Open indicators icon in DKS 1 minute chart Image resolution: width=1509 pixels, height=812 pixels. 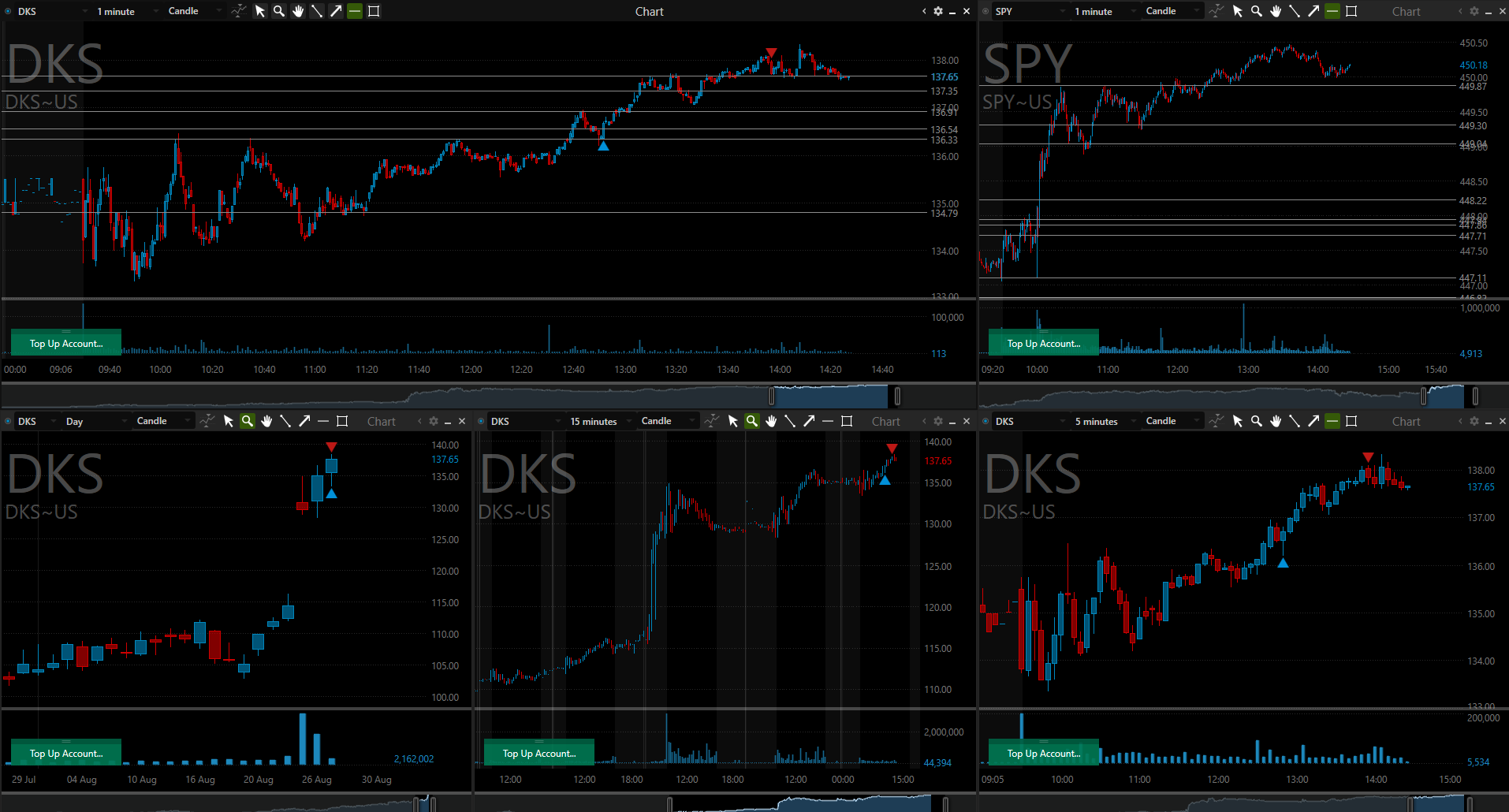tap(239, 11)
